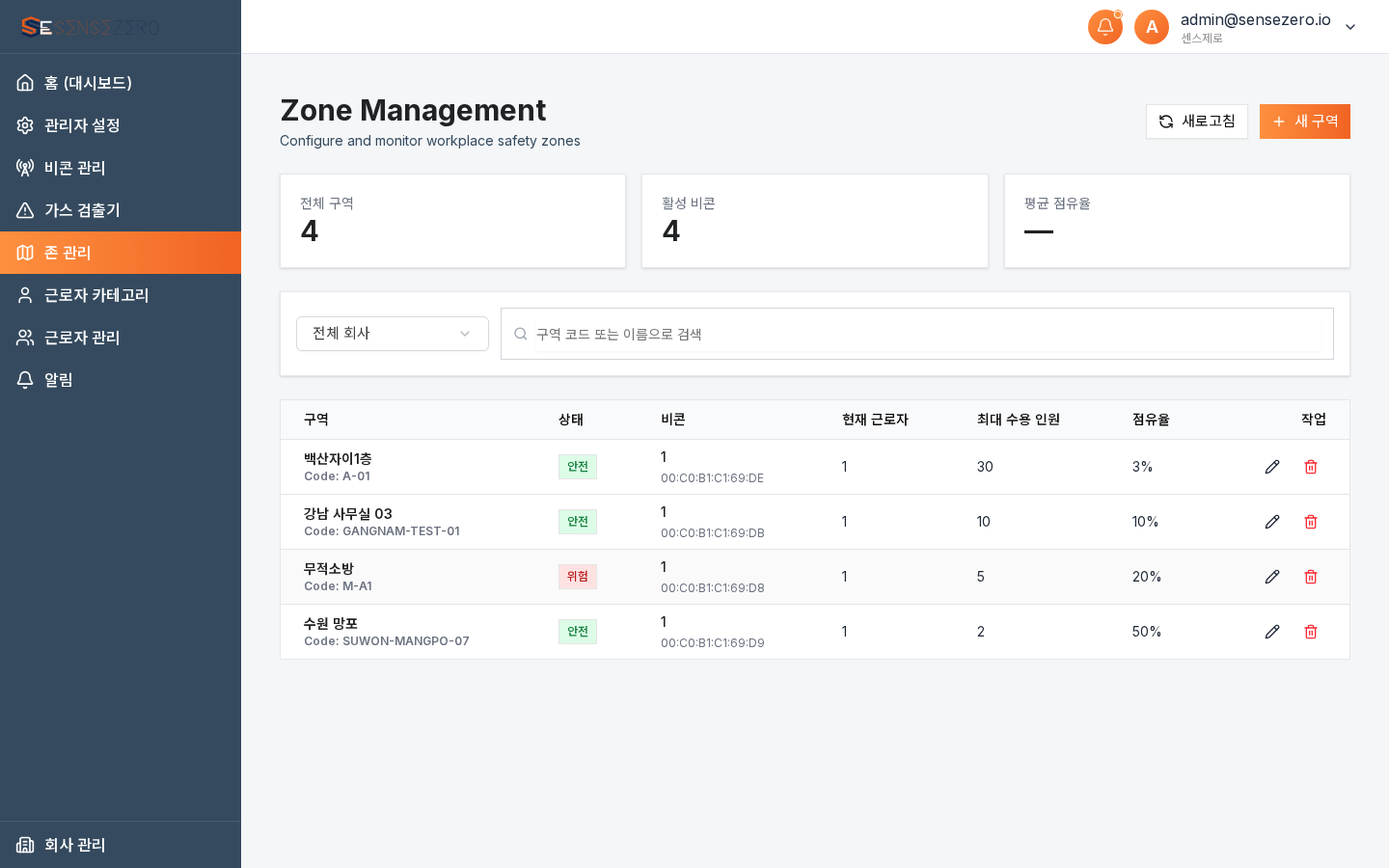Screen dimensions: 1389x868
Task: Expand the account menu chevron beside admin email
Action: click(x=1350, y=27)
